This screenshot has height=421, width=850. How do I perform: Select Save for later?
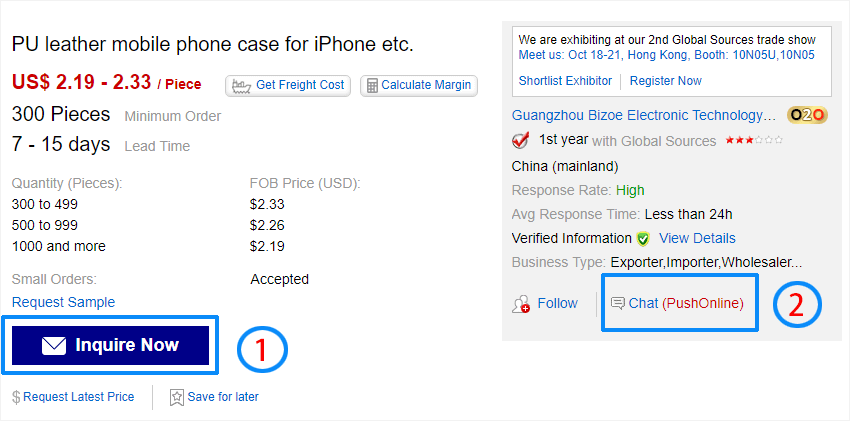(223, 397)
